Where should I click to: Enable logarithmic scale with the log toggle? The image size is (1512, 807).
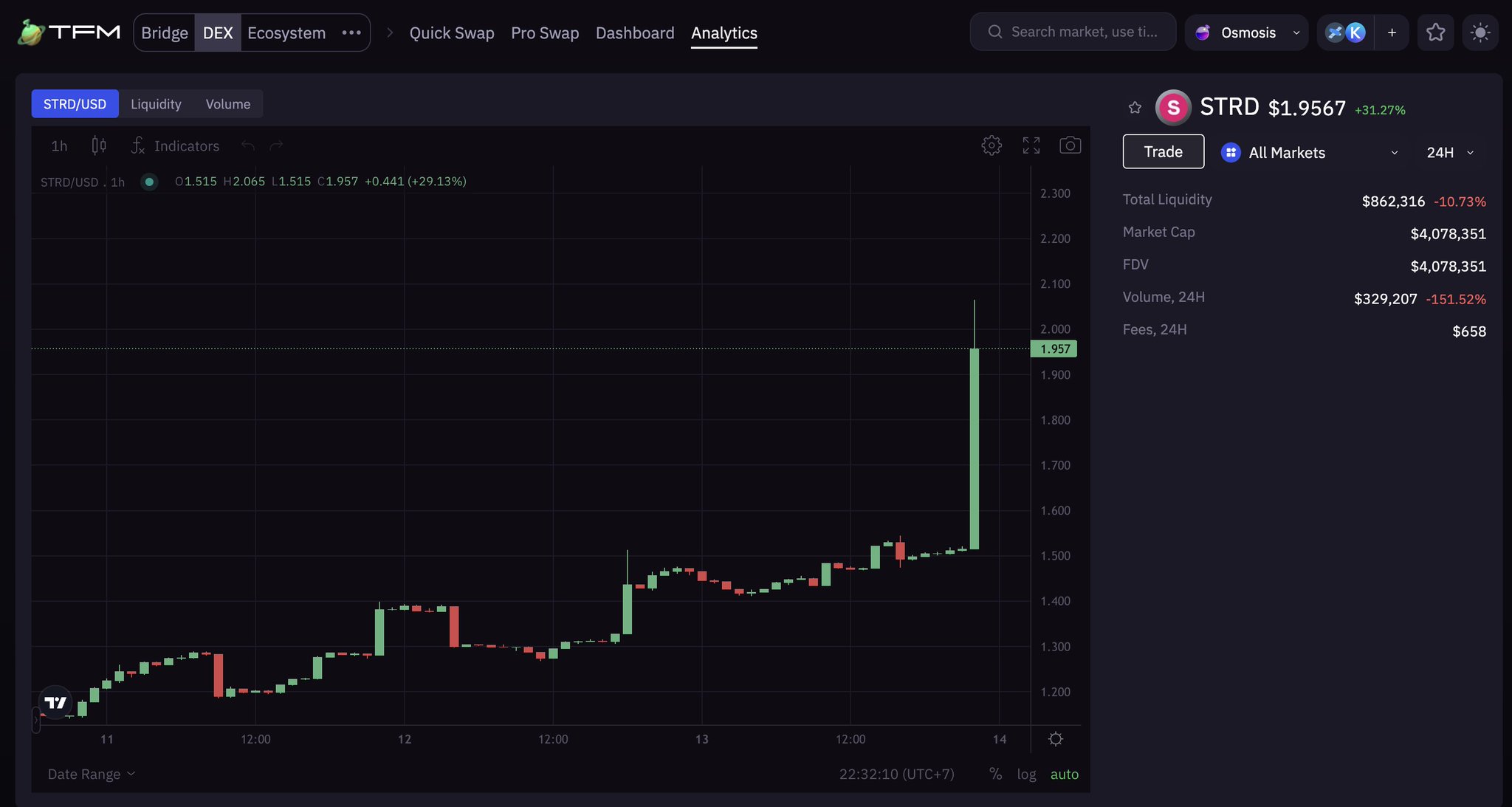point(1026,774)
